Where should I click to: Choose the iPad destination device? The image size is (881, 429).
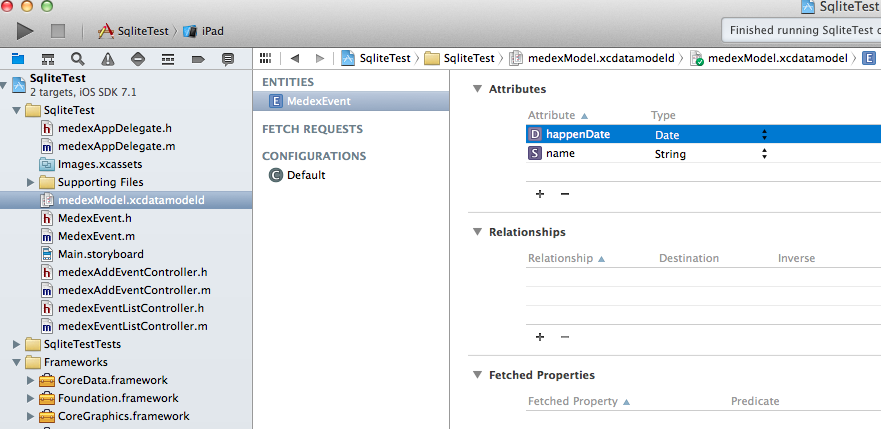coord(203,31)
